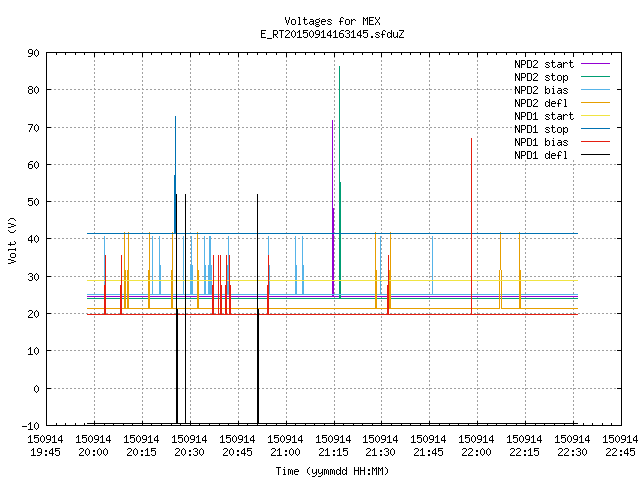Click the "NPD1 start" legend label
The height and width of the screenshot is (480, 640).
coord(544,116)
